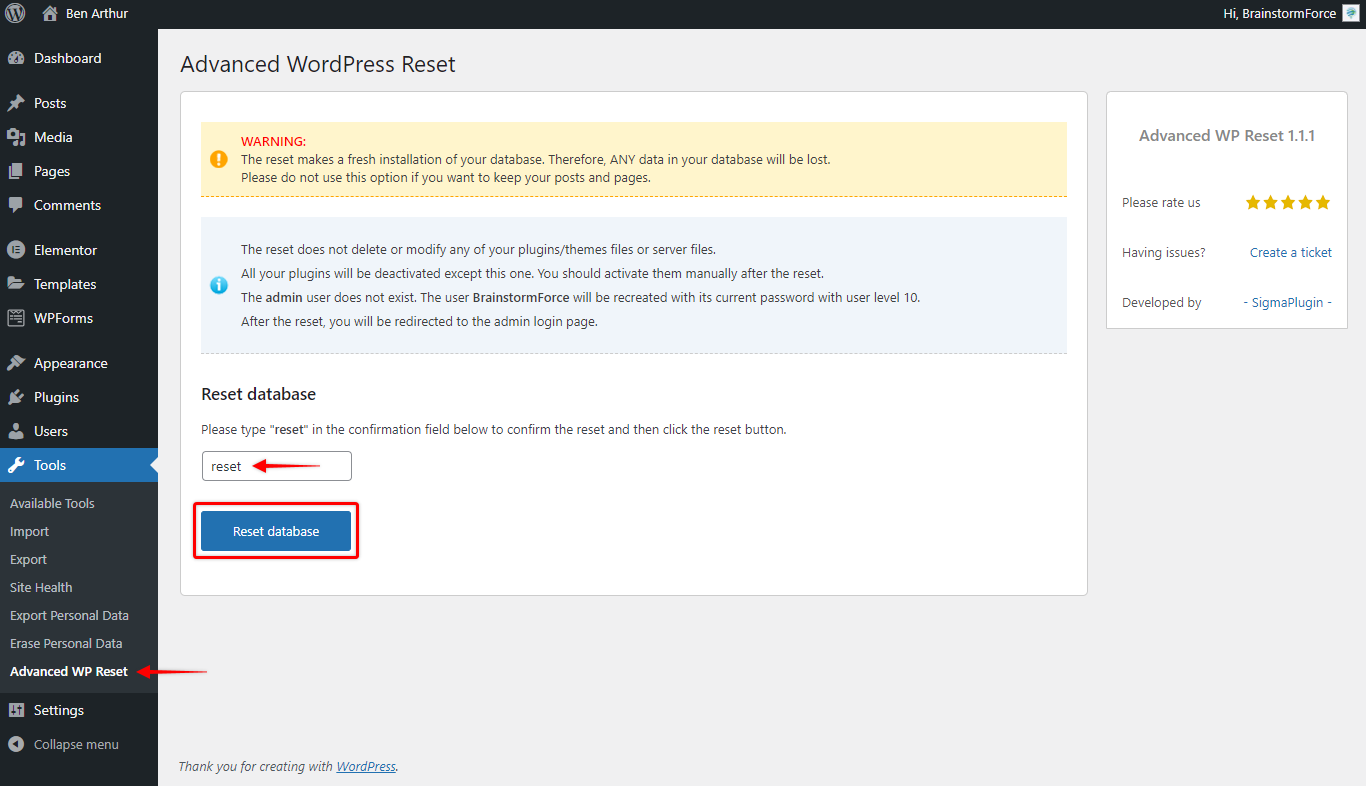Click the first rating star
Viewport: 1366px width, 786px height.
pos(1253,202)
